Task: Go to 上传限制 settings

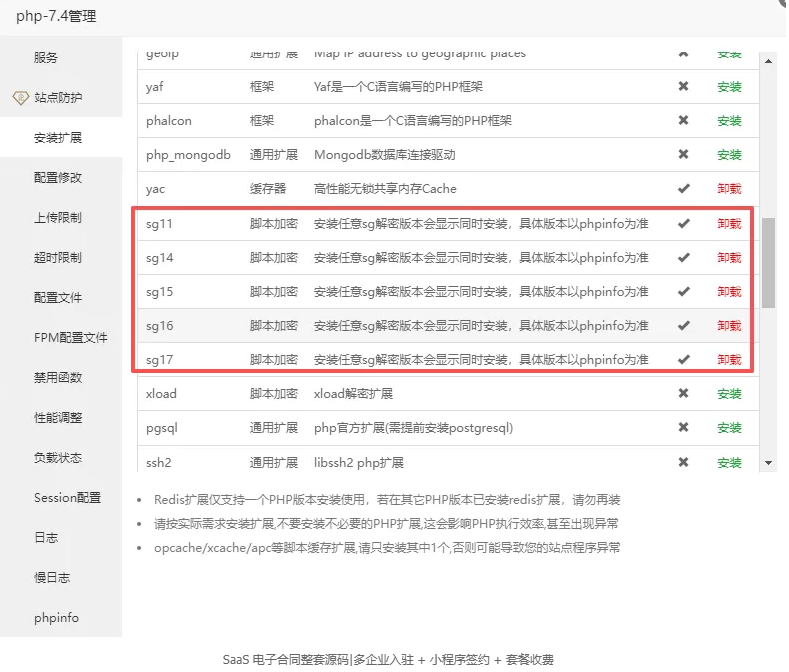Action: tap(58, 217)
